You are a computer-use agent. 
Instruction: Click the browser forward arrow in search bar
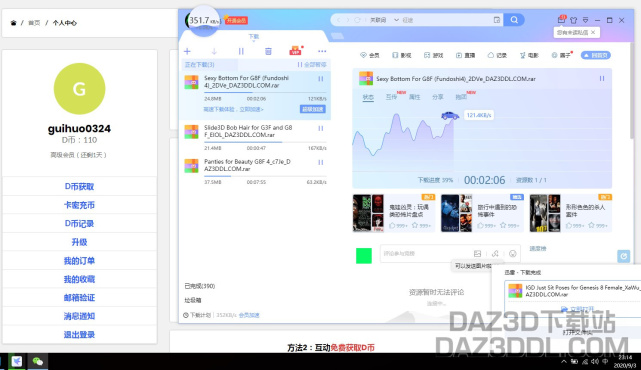point(347,20)
